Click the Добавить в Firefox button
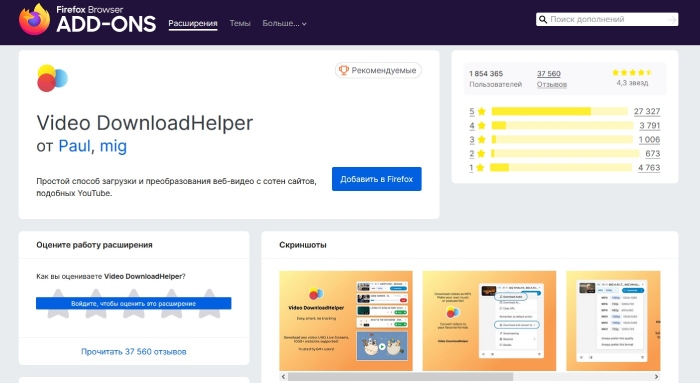Viewport: 700px width, 383px height. pos(376,179)
